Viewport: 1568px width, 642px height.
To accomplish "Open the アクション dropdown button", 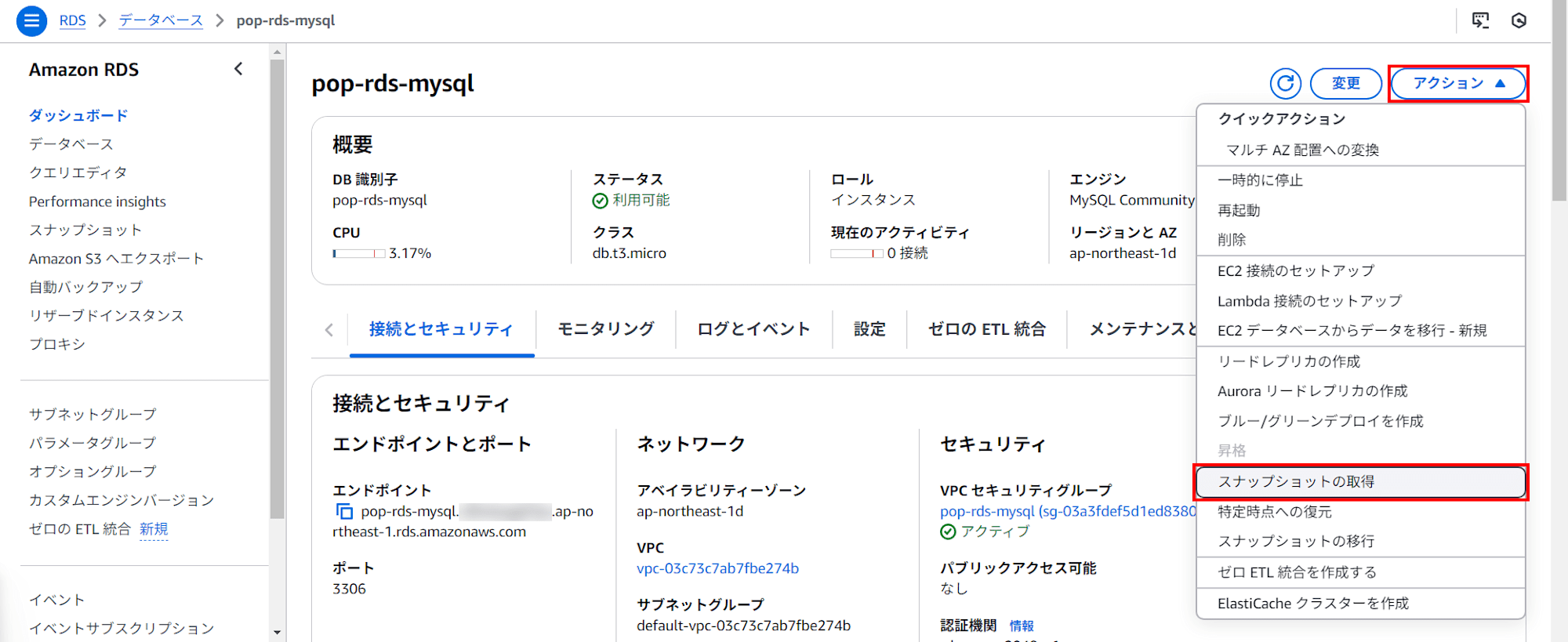I will pyautogui.click(x=1458, y=83).
